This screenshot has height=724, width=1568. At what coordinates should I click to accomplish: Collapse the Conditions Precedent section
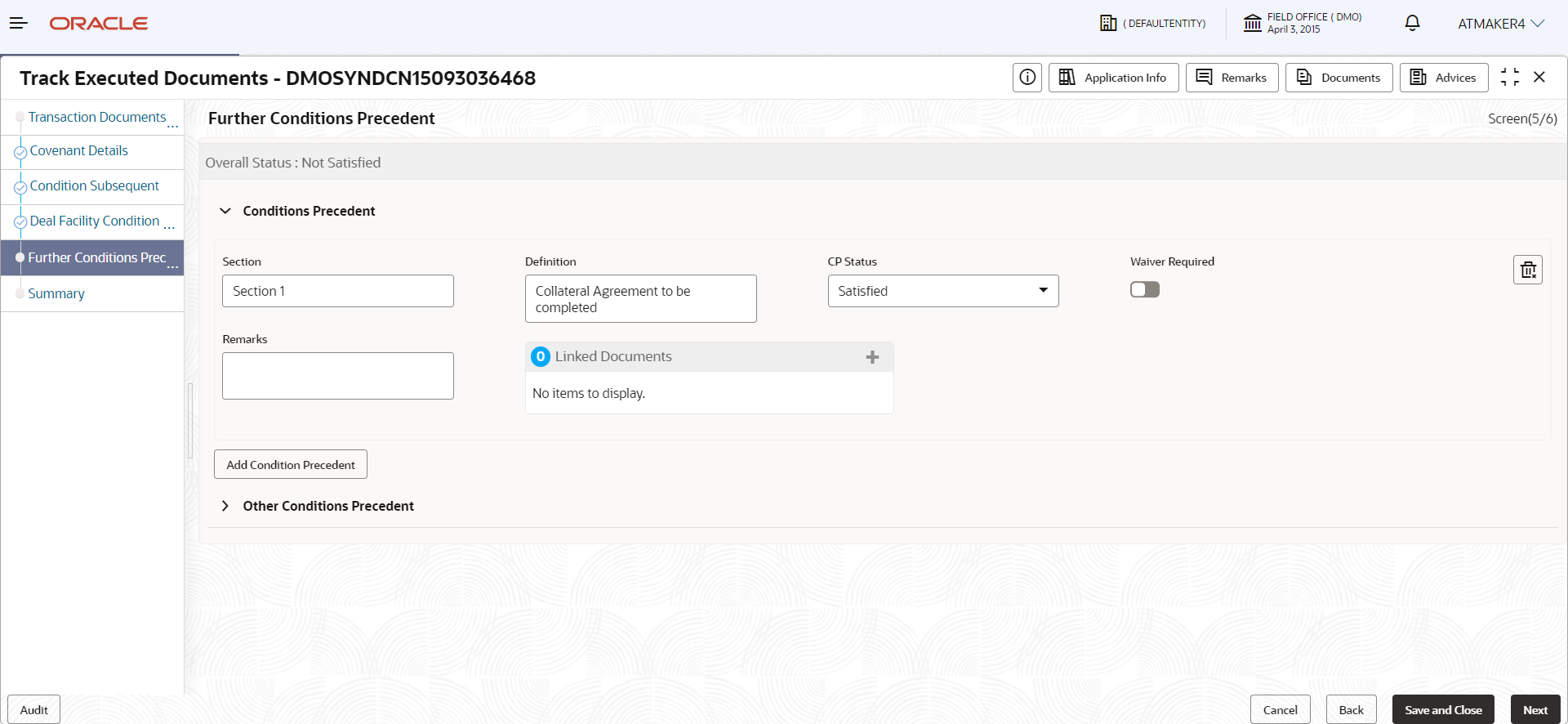pyautogui.click(x=225, y=211)
